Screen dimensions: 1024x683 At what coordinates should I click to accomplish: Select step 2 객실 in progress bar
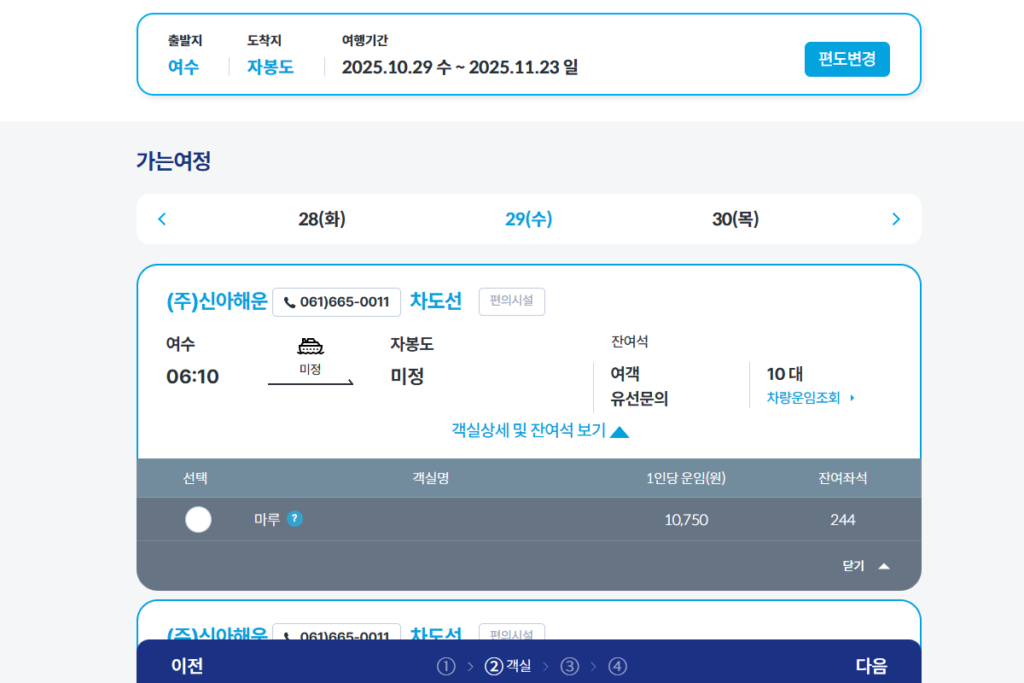point(508,666)
